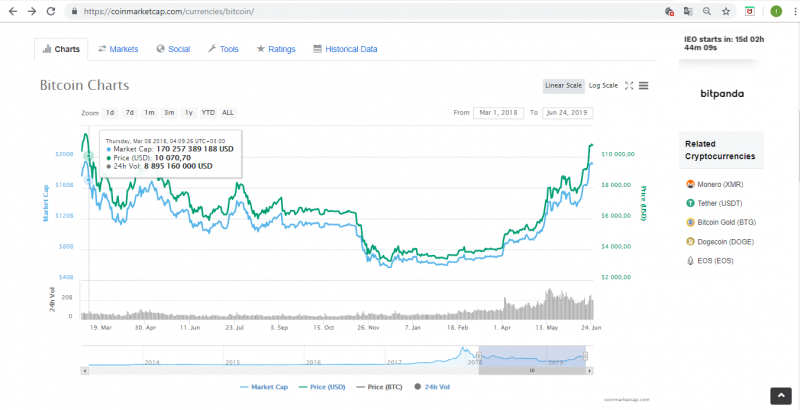
Task: Set zoom to ALL
Action: coord(228,113)
